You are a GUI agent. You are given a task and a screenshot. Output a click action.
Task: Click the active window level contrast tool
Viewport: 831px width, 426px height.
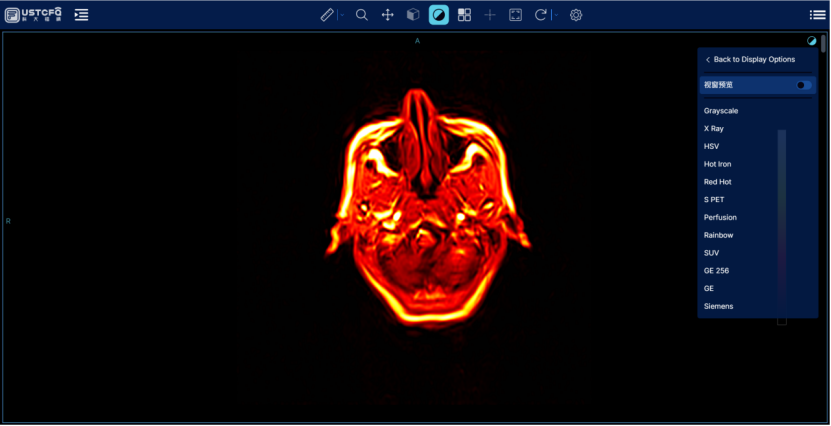click(x=439, y=15)
